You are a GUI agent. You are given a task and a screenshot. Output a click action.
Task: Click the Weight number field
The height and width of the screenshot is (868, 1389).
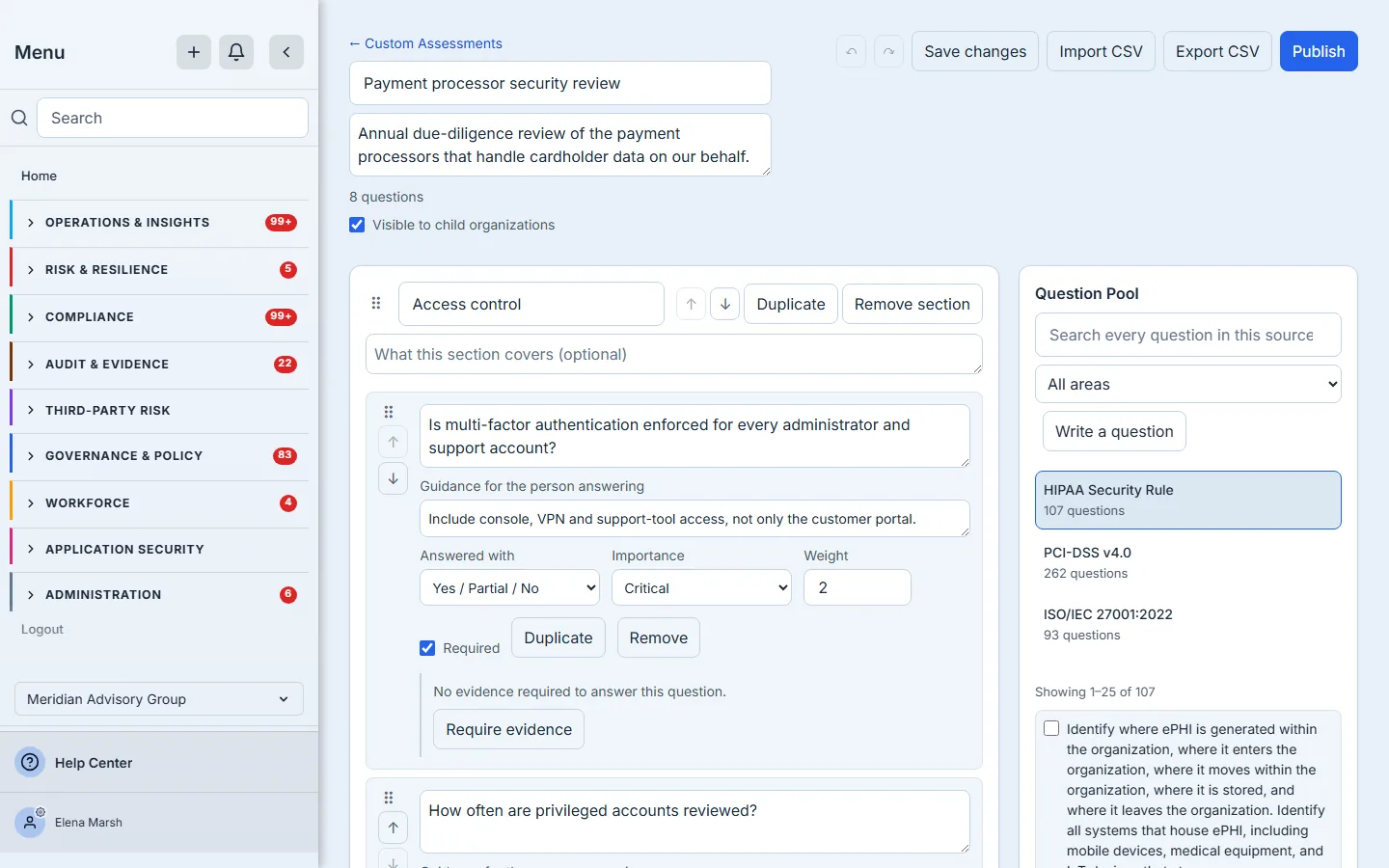coord(858,587)
